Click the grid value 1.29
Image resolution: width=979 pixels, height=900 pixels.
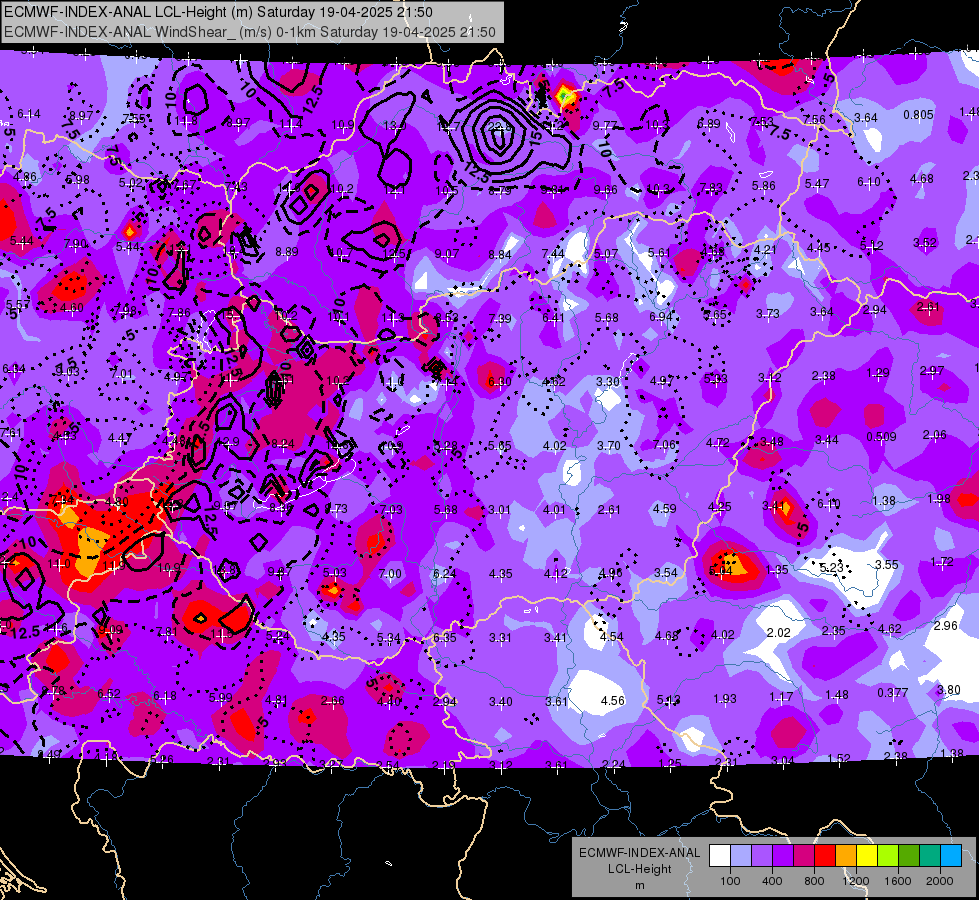click(x=878, y=373)
